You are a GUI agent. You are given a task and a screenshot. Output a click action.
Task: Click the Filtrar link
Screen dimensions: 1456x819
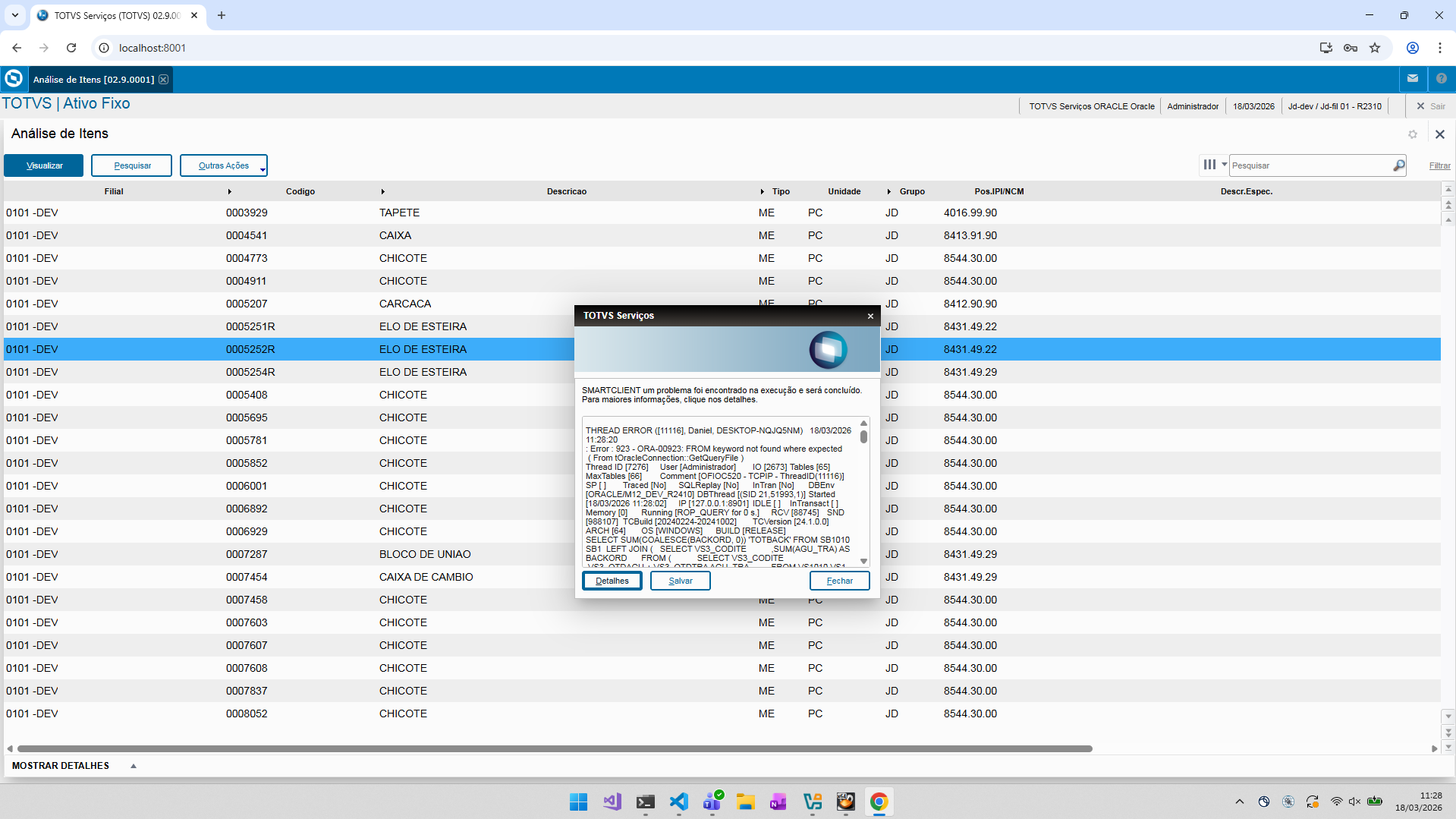pyautogui.click(x=1439, y=165)
